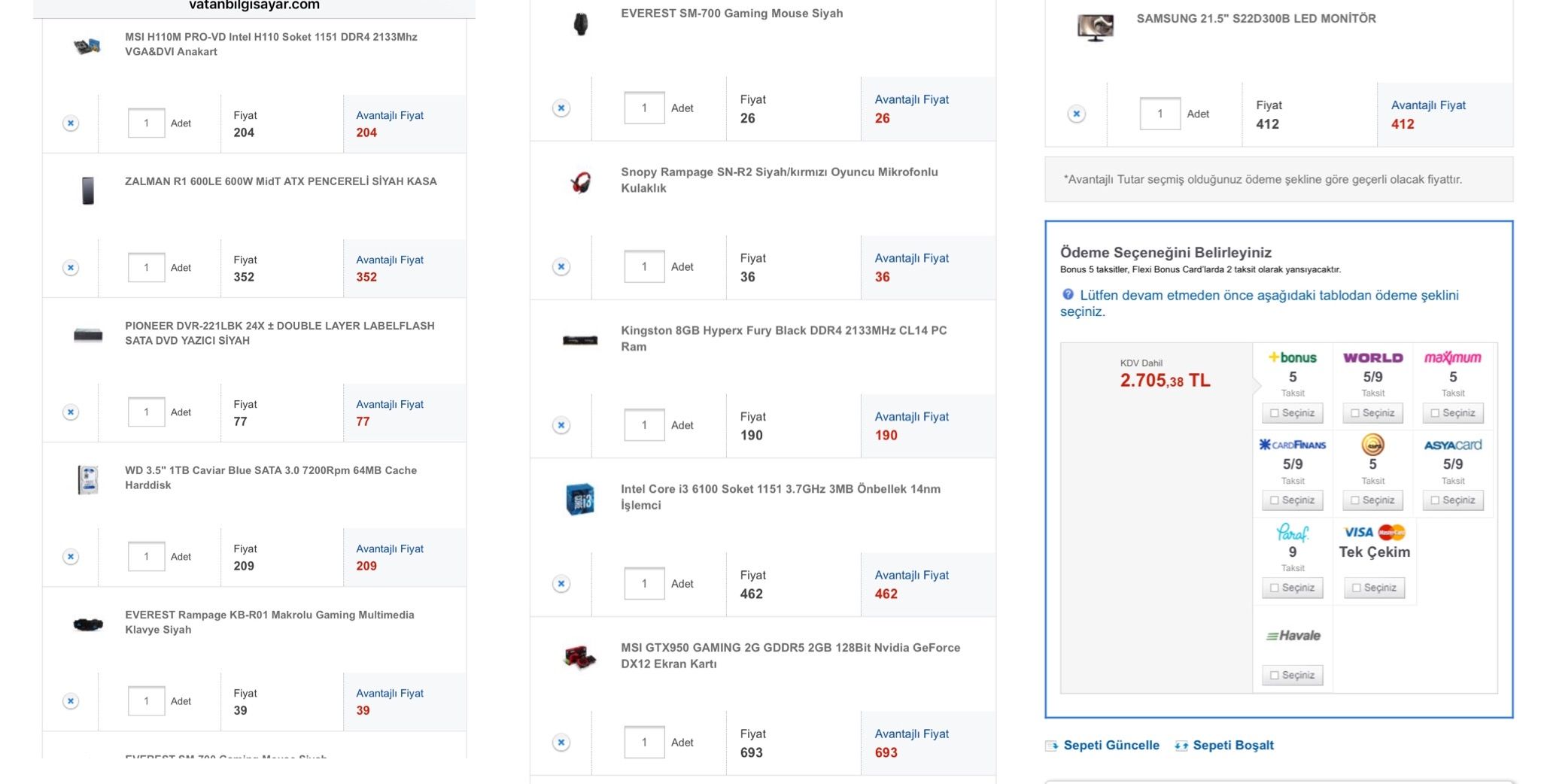Remove the Samsung S22D300B monitor item

coord(1077,114)
